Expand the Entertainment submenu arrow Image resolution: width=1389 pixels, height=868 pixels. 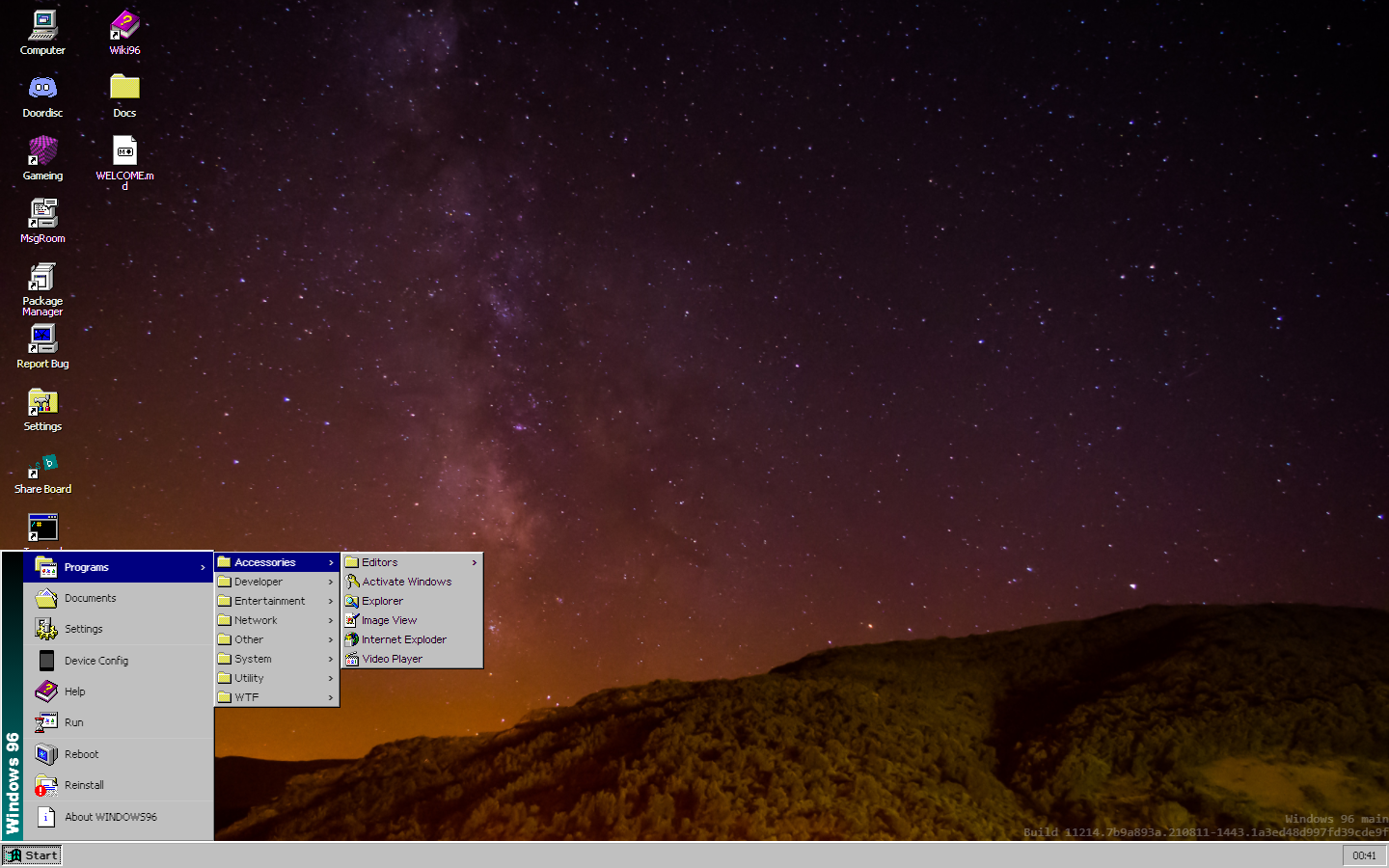point(331,601)
